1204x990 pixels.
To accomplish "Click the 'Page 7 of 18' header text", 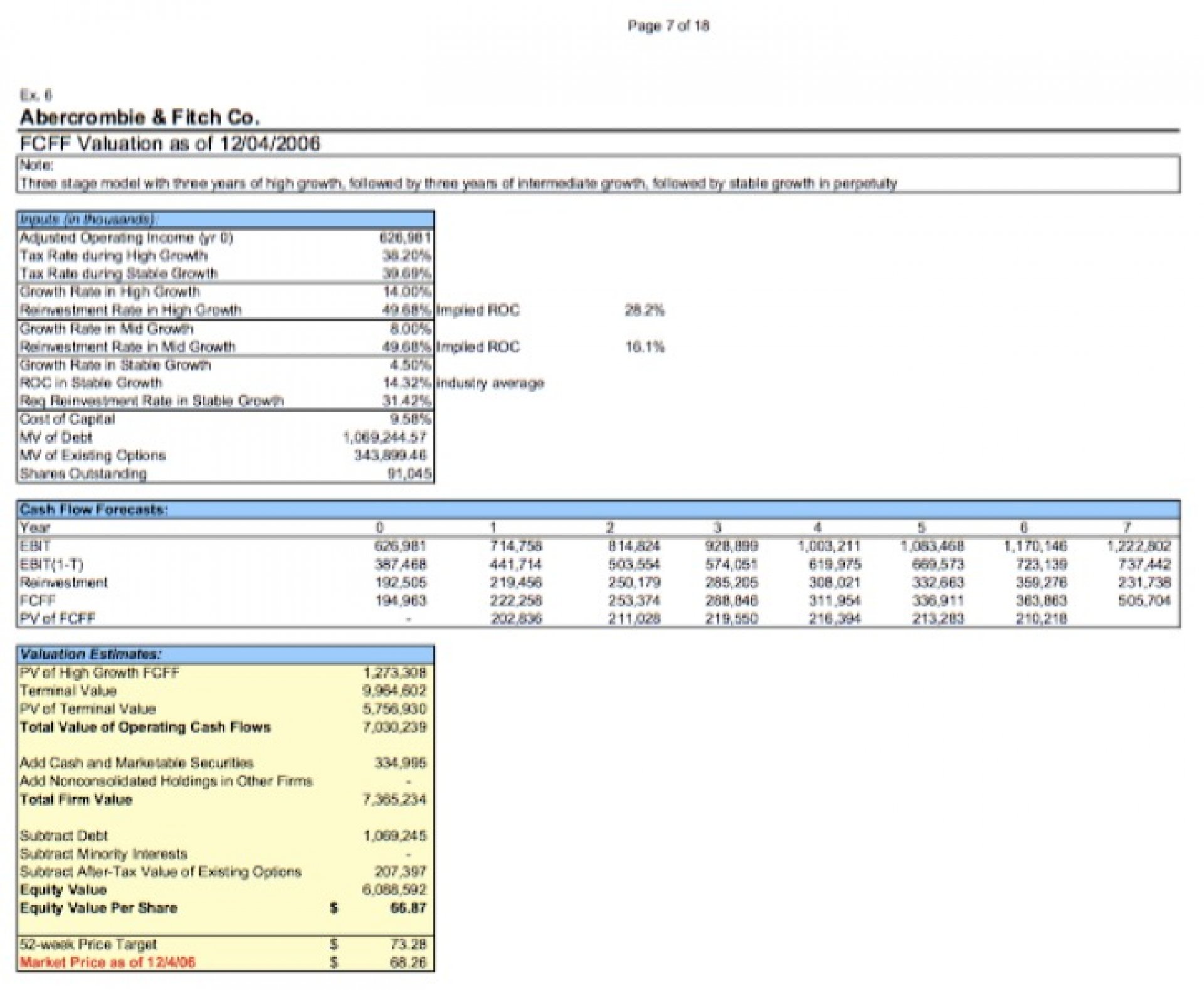I will 668,26.
